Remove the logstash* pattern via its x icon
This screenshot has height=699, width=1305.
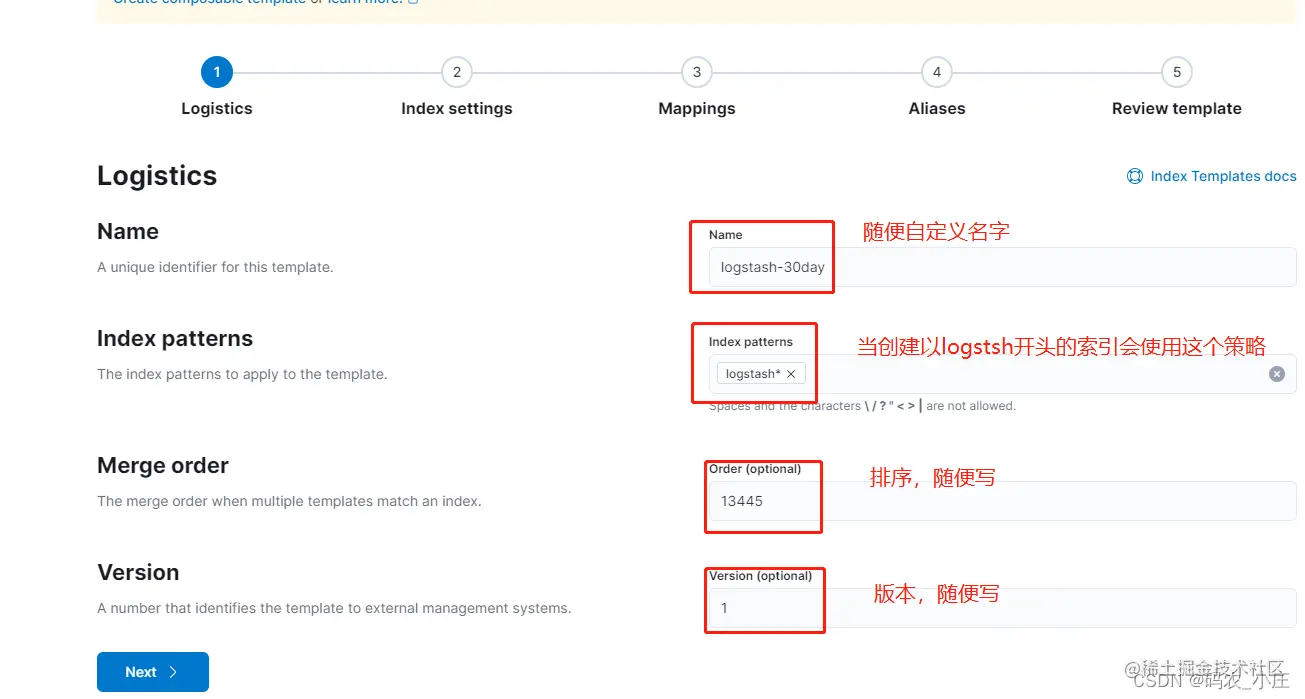(x=789, y=373)
